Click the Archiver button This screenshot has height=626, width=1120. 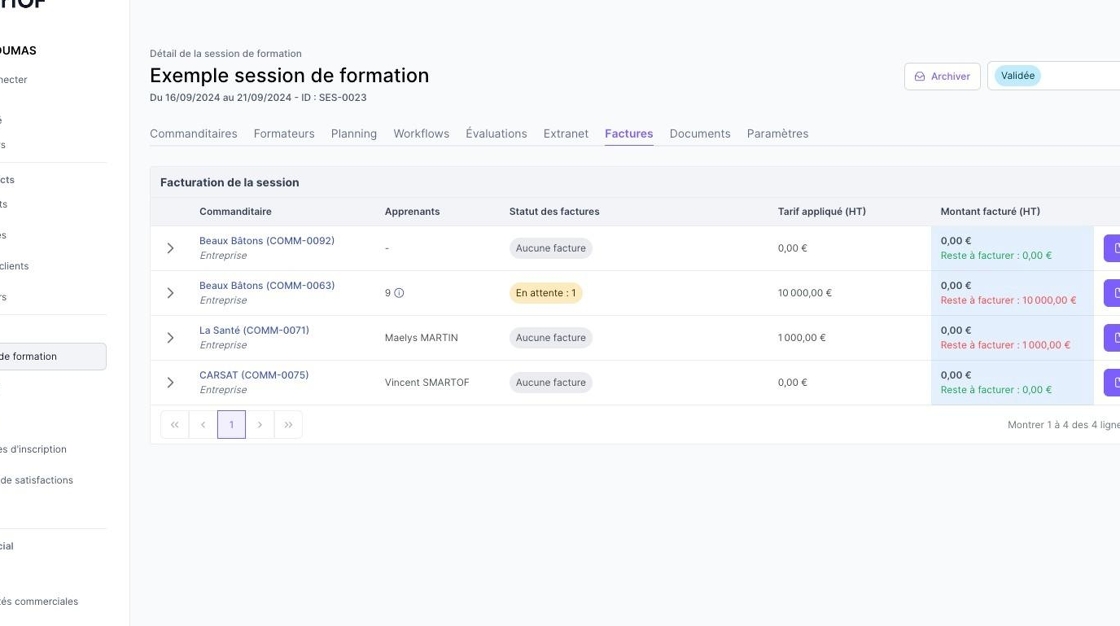pyautogui.click(x=941, y=76)
